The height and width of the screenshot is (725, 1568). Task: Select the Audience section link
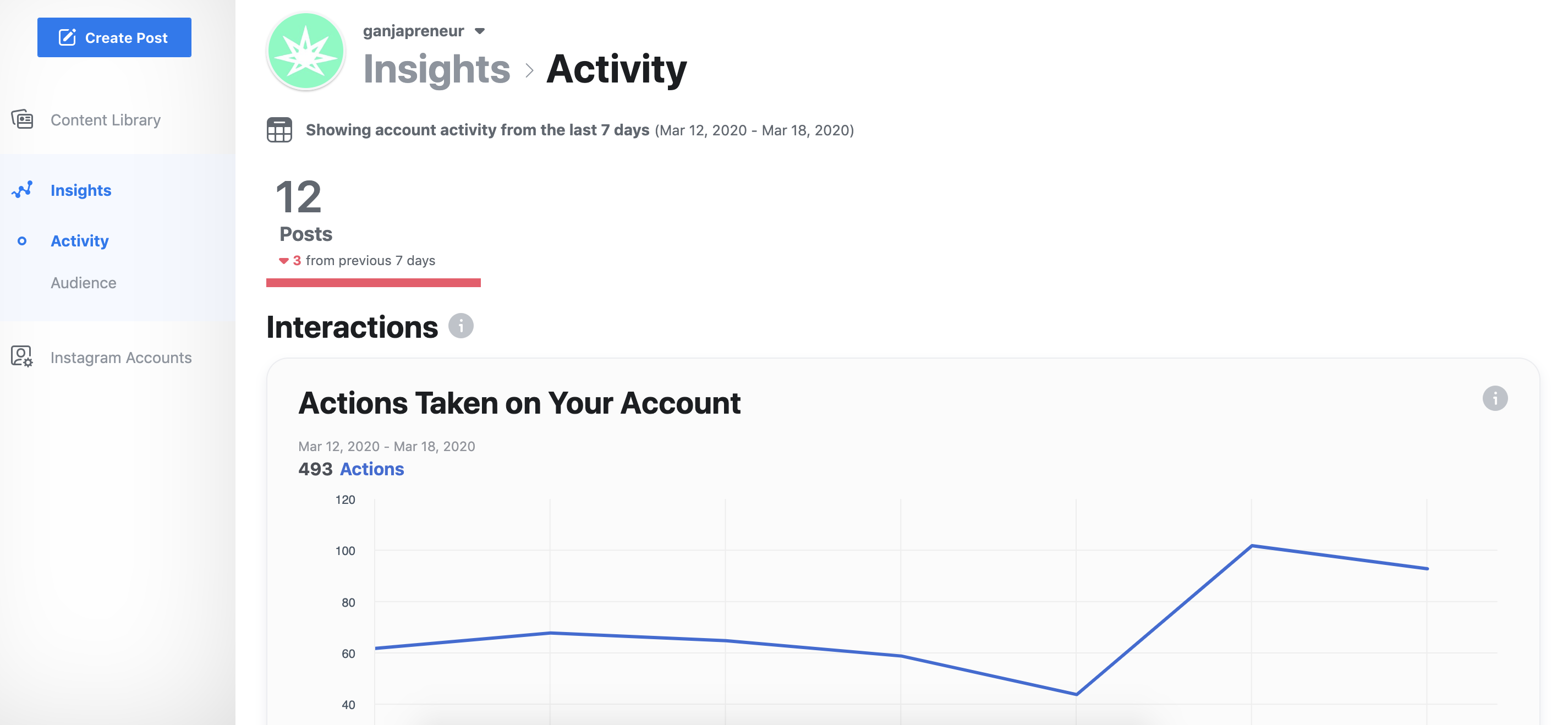click(x=84, y=281)
